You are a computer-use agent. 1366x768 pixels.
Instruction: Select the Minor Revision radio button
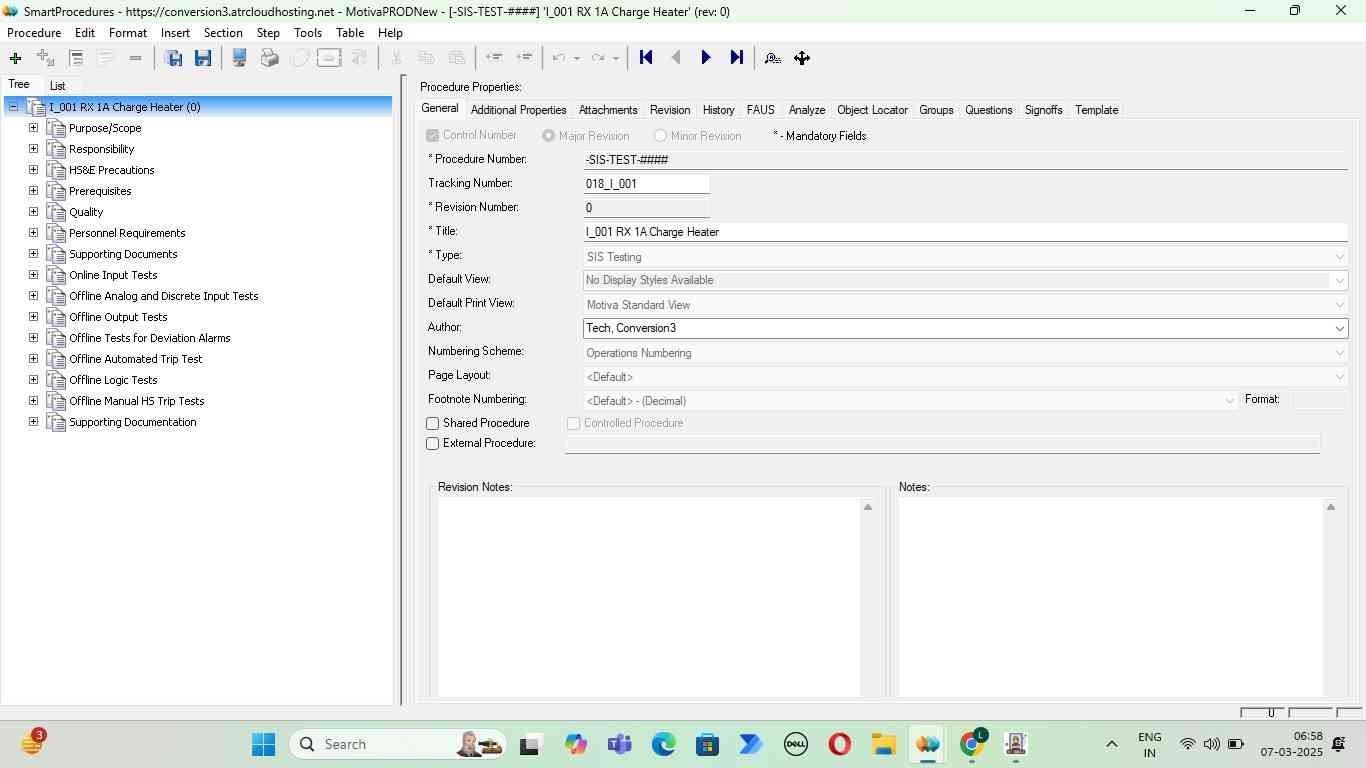(x=660, y=136)
